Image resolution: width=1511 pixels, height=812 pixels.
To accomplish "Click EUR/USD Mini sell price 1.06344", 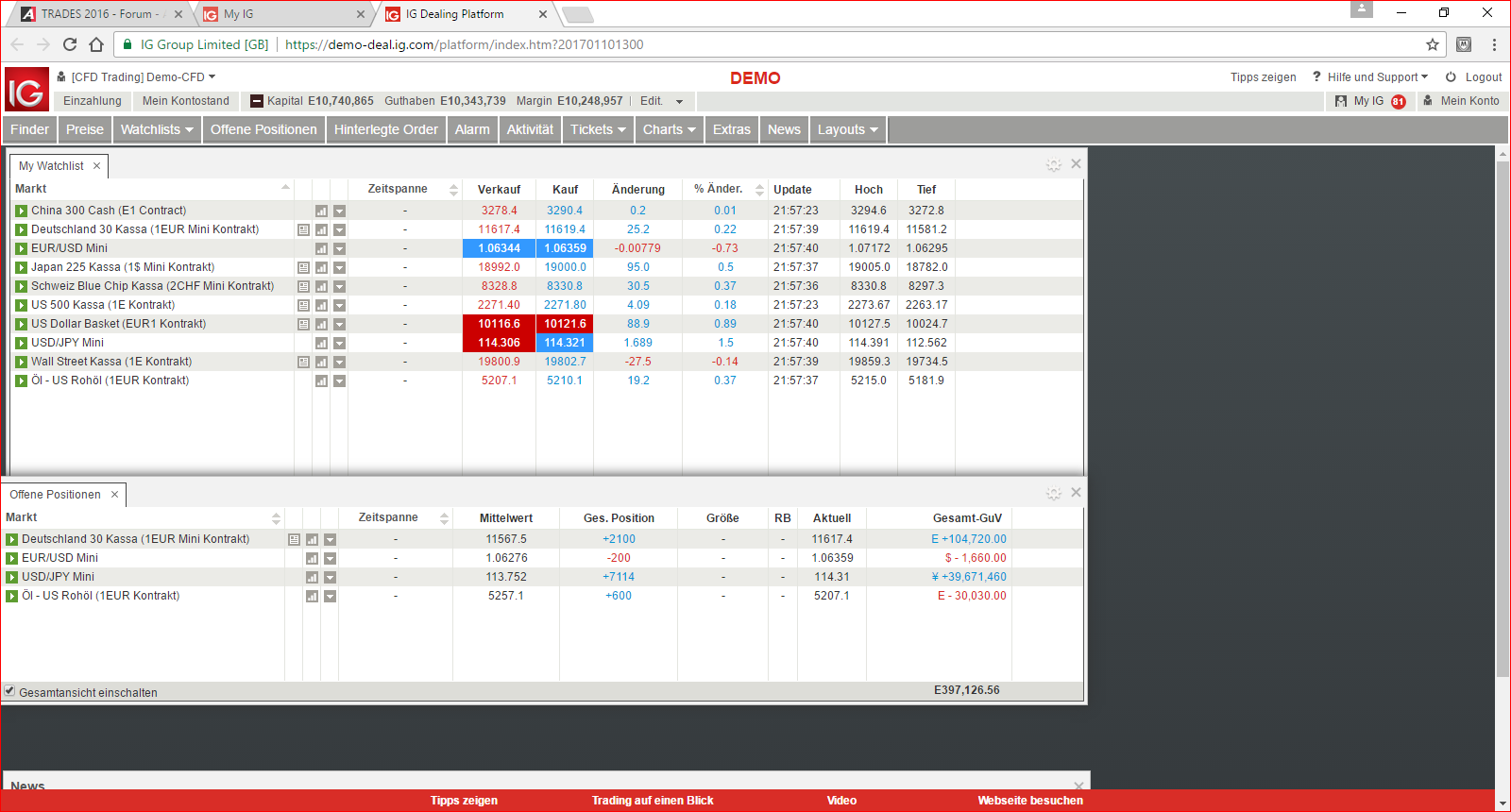I will 499,248.
